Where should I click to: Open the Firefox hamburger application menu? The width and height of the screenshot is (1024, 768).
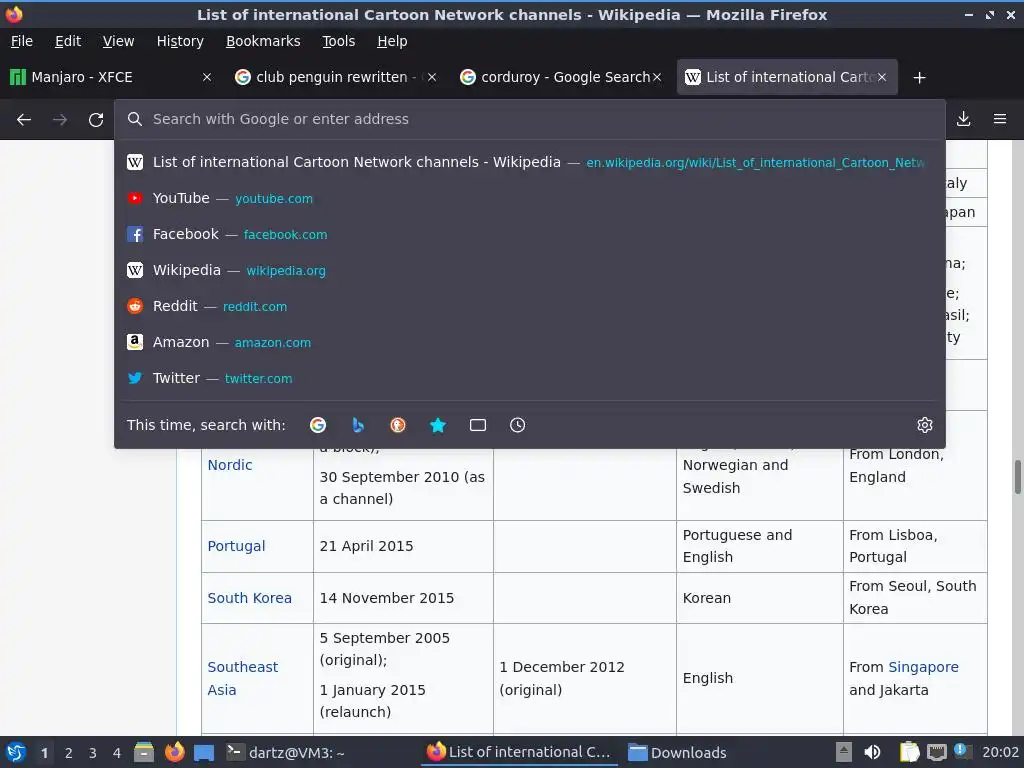[1000, 119]
